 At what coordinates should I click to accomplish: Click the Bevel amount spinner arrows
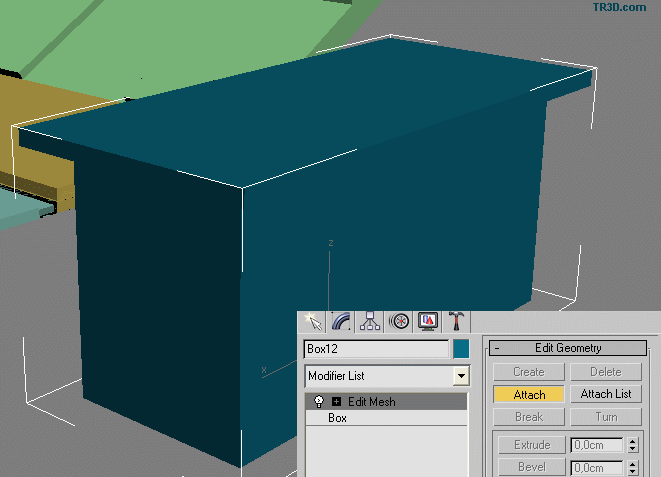[633, 468]
